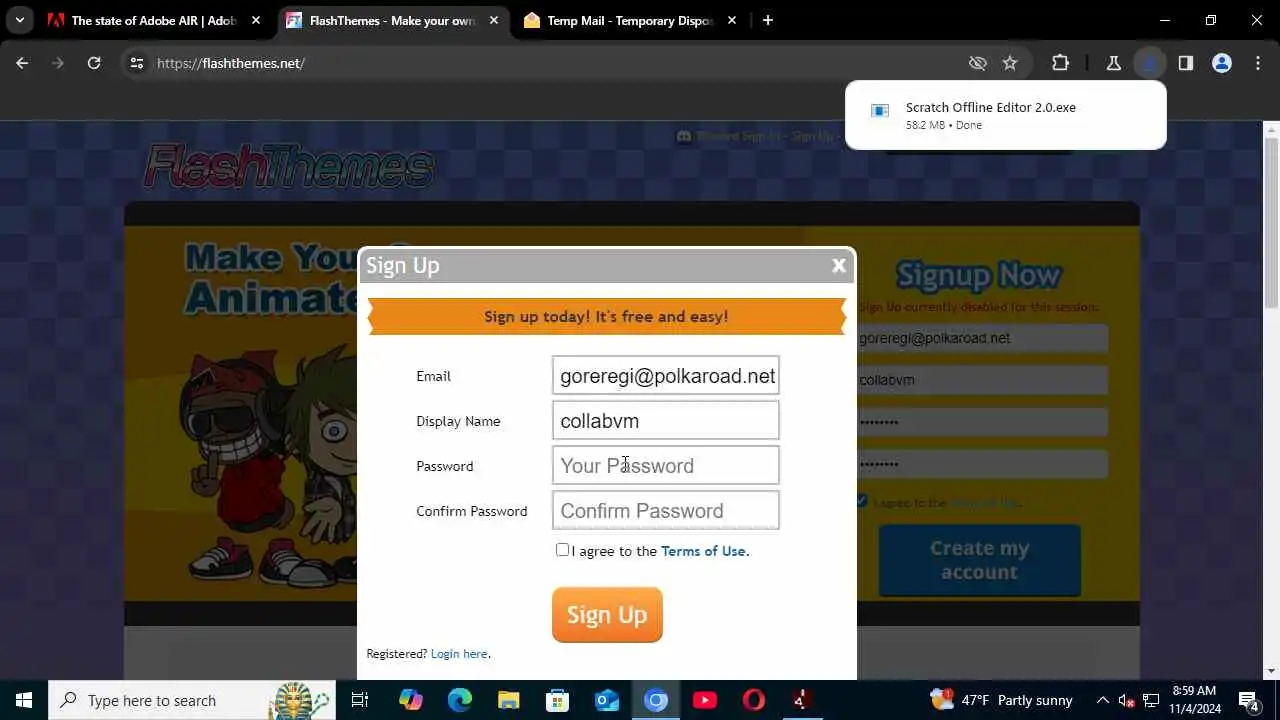
Task: Click the muted volume tray icon
Action: (x=1126, y=700)
